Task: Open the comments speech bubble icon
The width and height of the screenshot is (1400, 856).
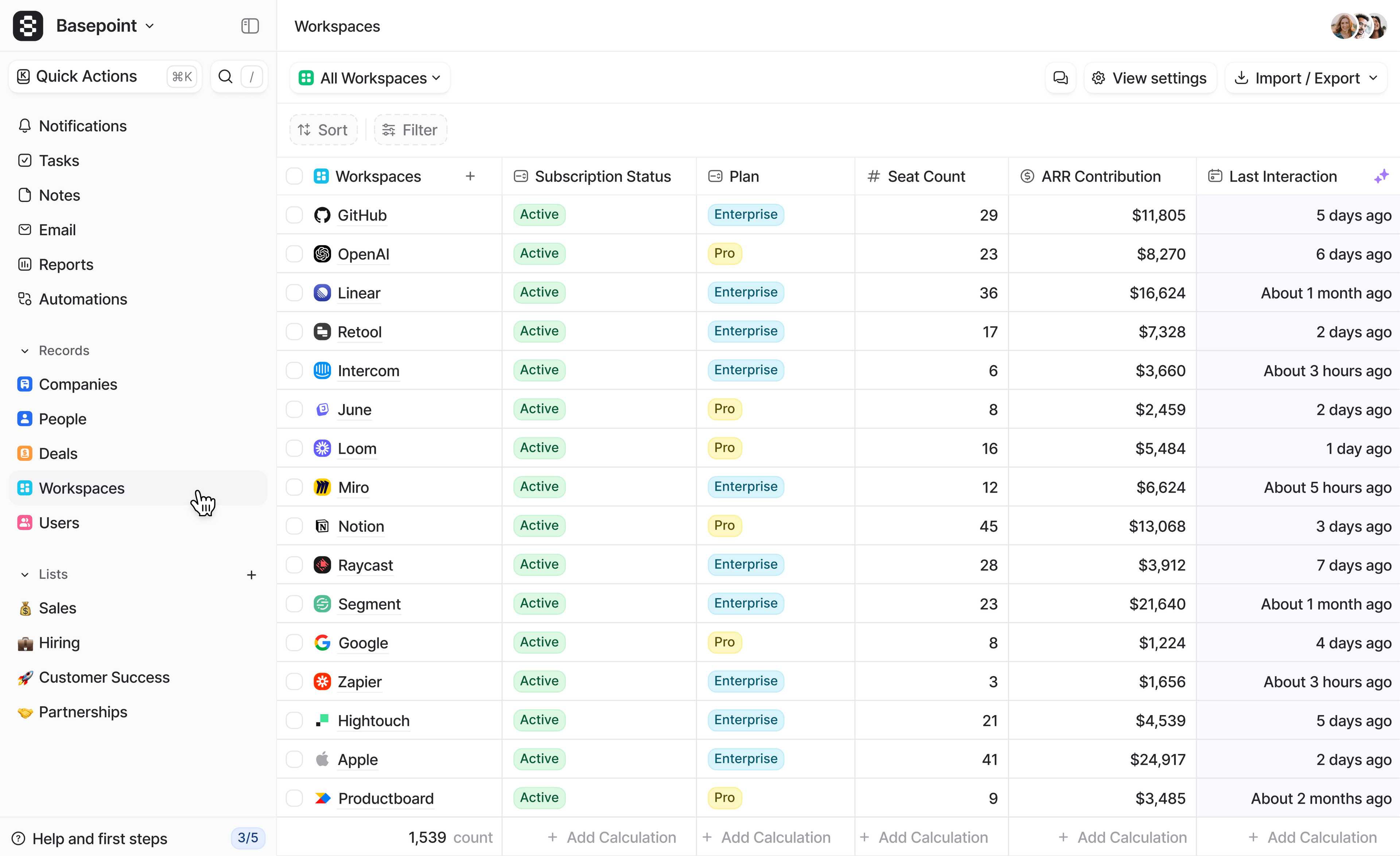Action: 1060,78
